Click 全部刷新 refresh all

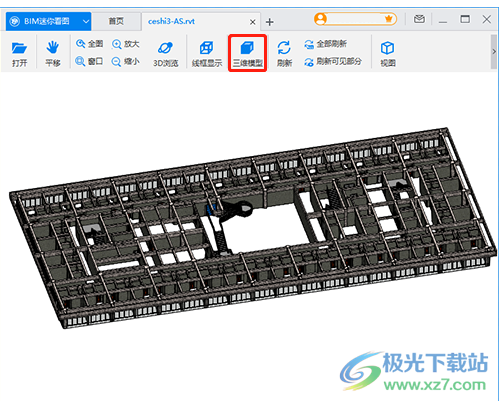click(x=325, y=44)
